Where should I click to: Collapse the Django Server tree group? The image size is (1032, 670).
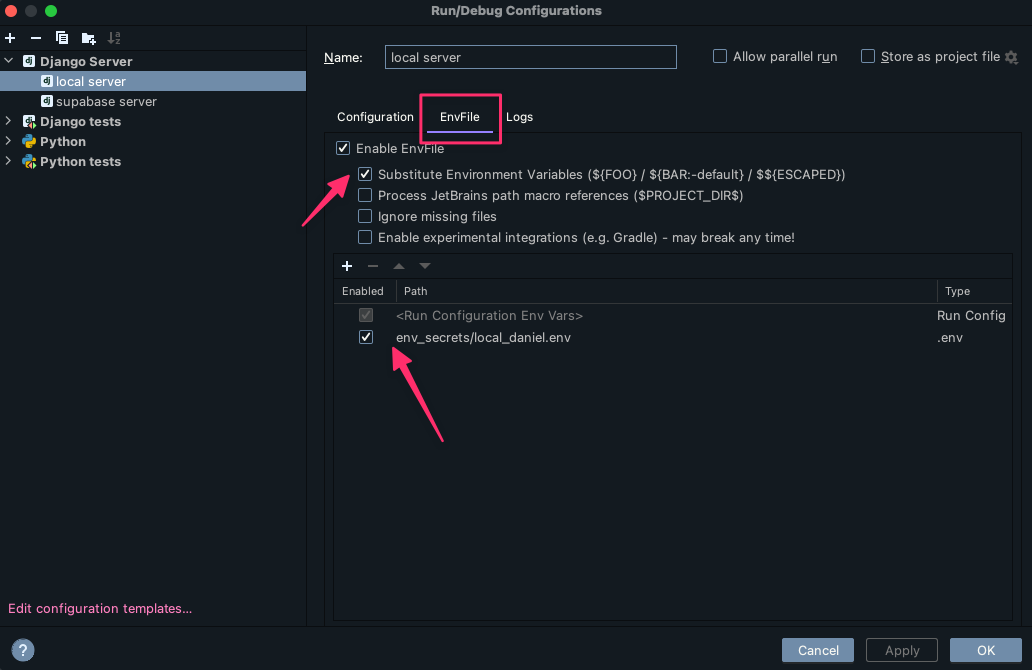(x=9, y=62)
